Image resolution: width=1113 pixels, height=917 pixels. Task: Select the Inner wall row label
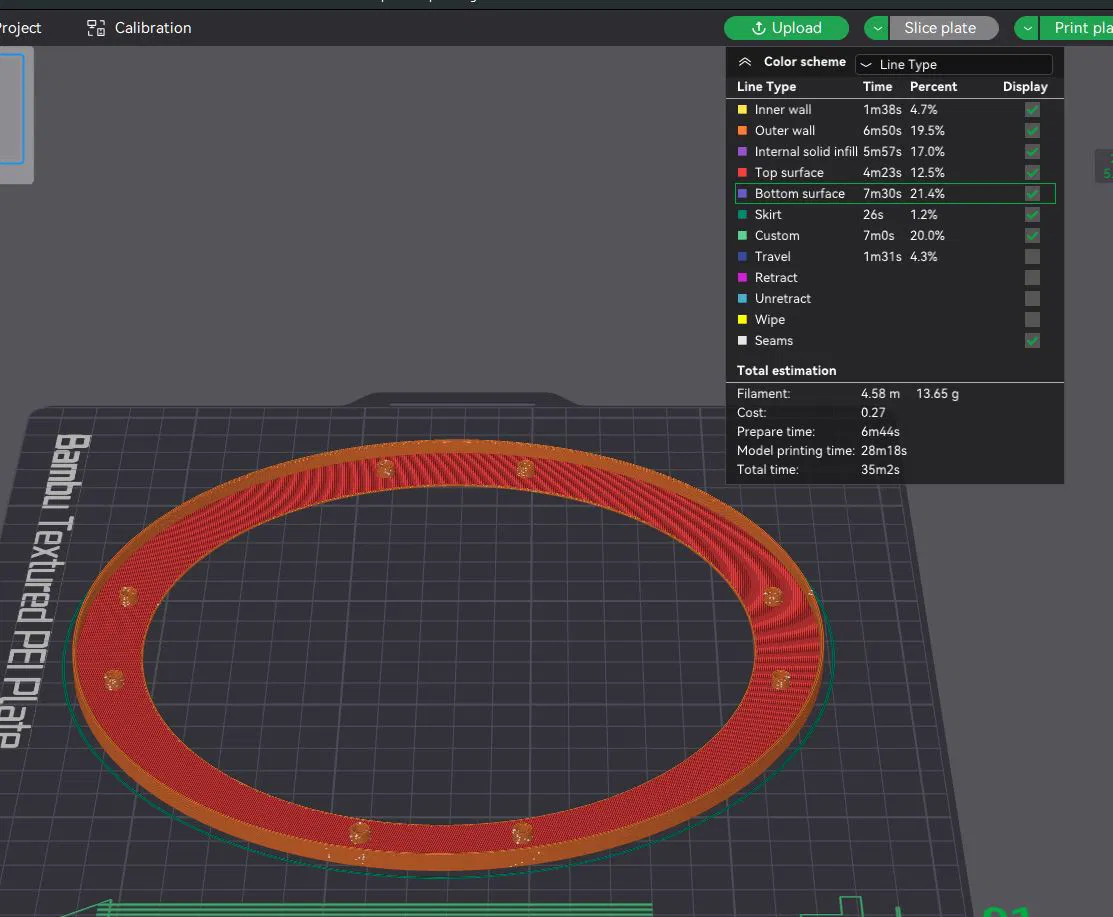[783, 109]
